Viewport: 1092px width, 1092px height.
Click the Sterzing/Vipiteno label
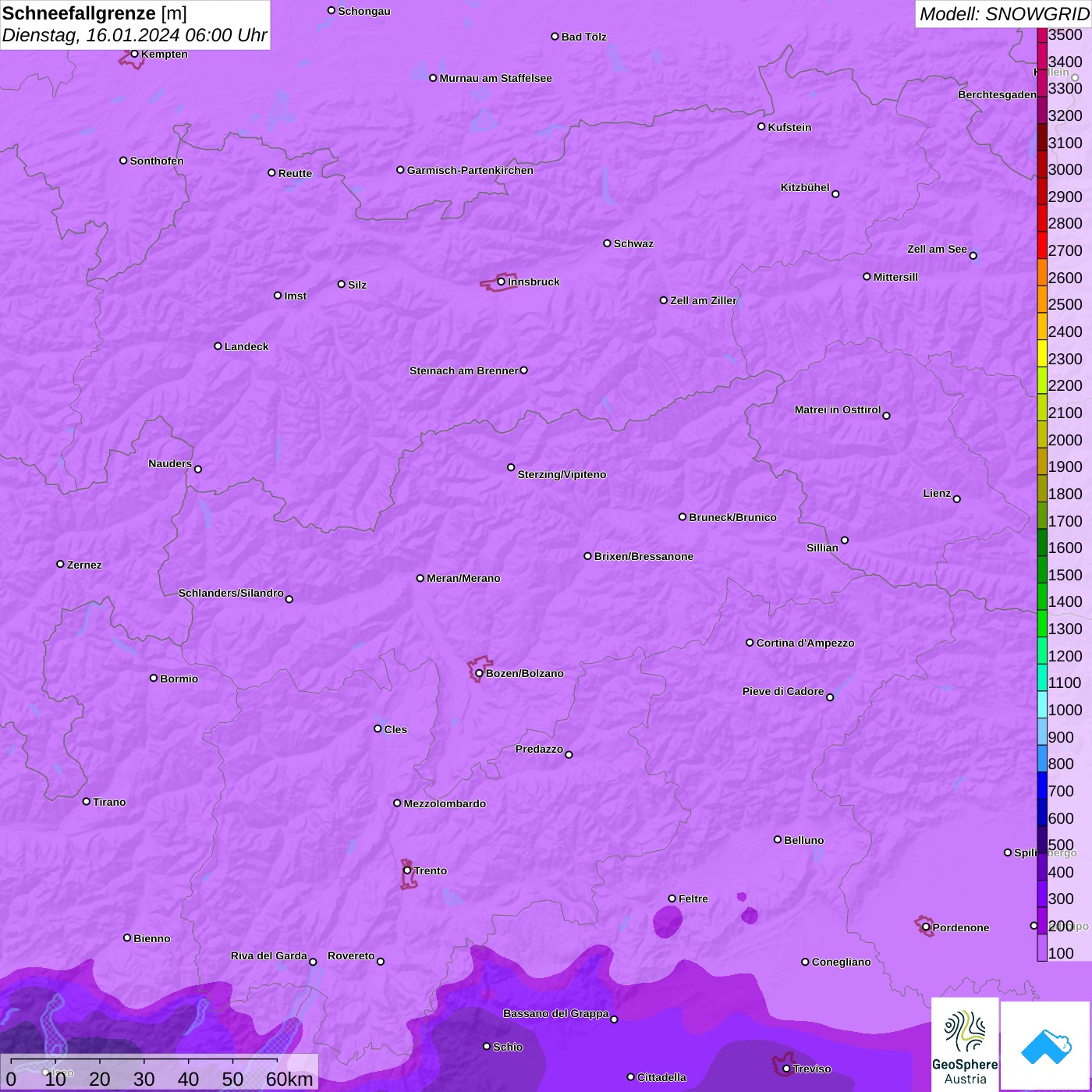tap(562, 474)
